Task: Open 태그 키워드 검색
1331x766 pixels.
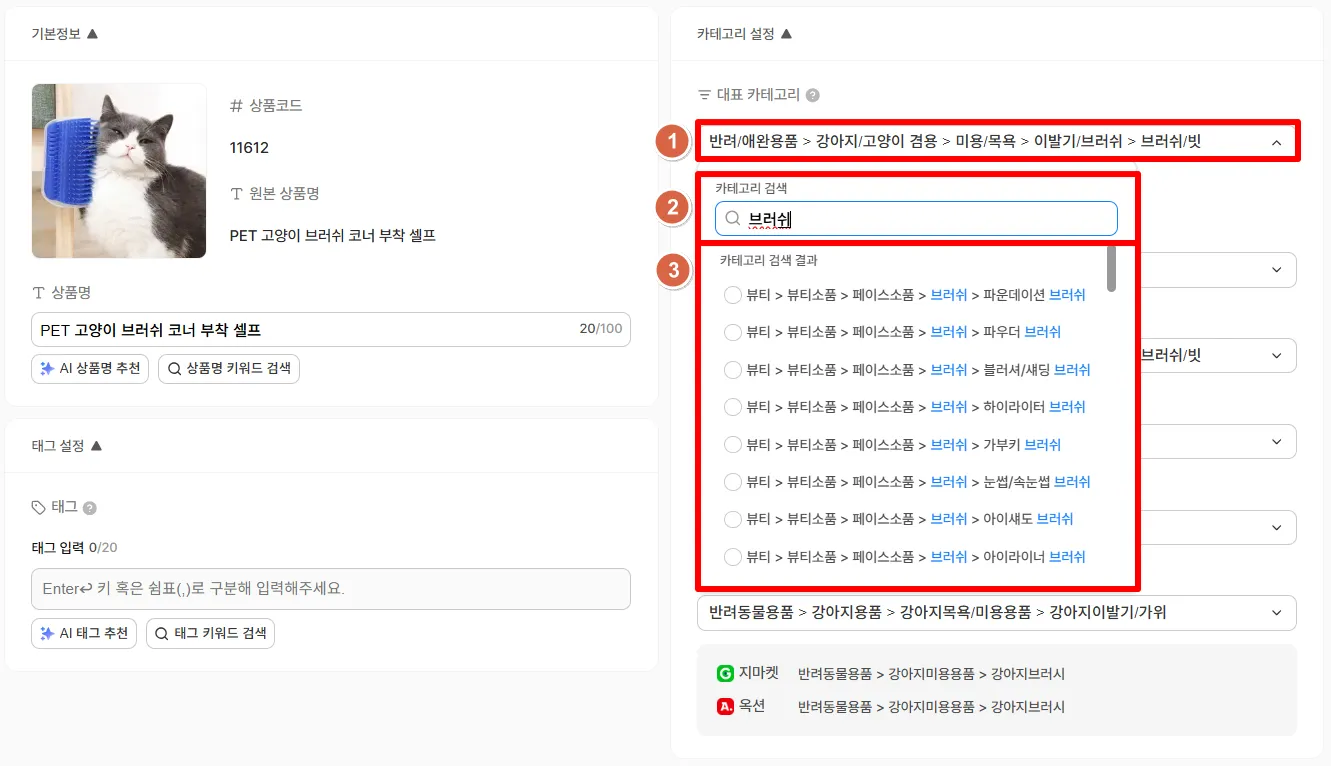Action: [x=210, y=633]
